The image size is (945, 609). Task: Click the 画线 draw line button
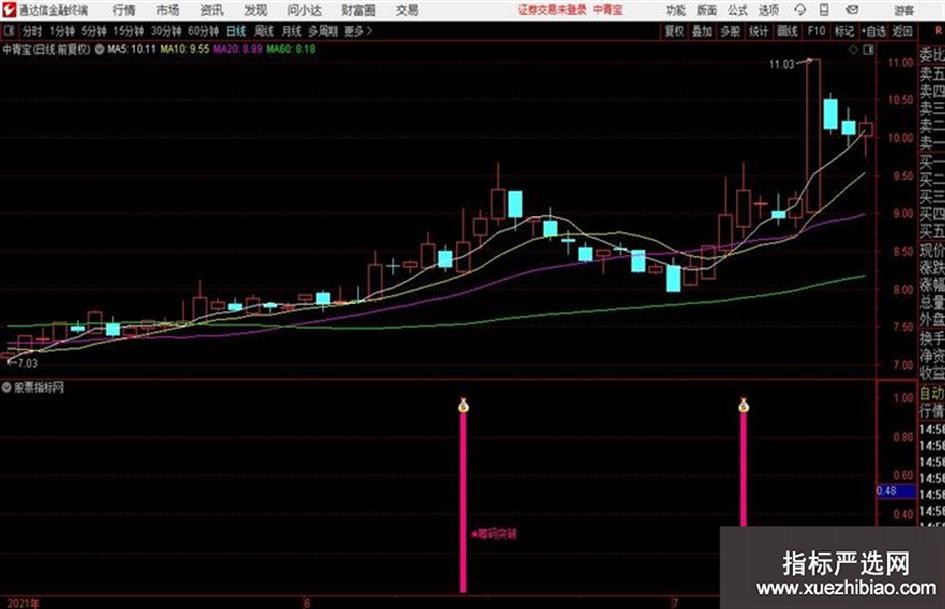click(787, 31)
